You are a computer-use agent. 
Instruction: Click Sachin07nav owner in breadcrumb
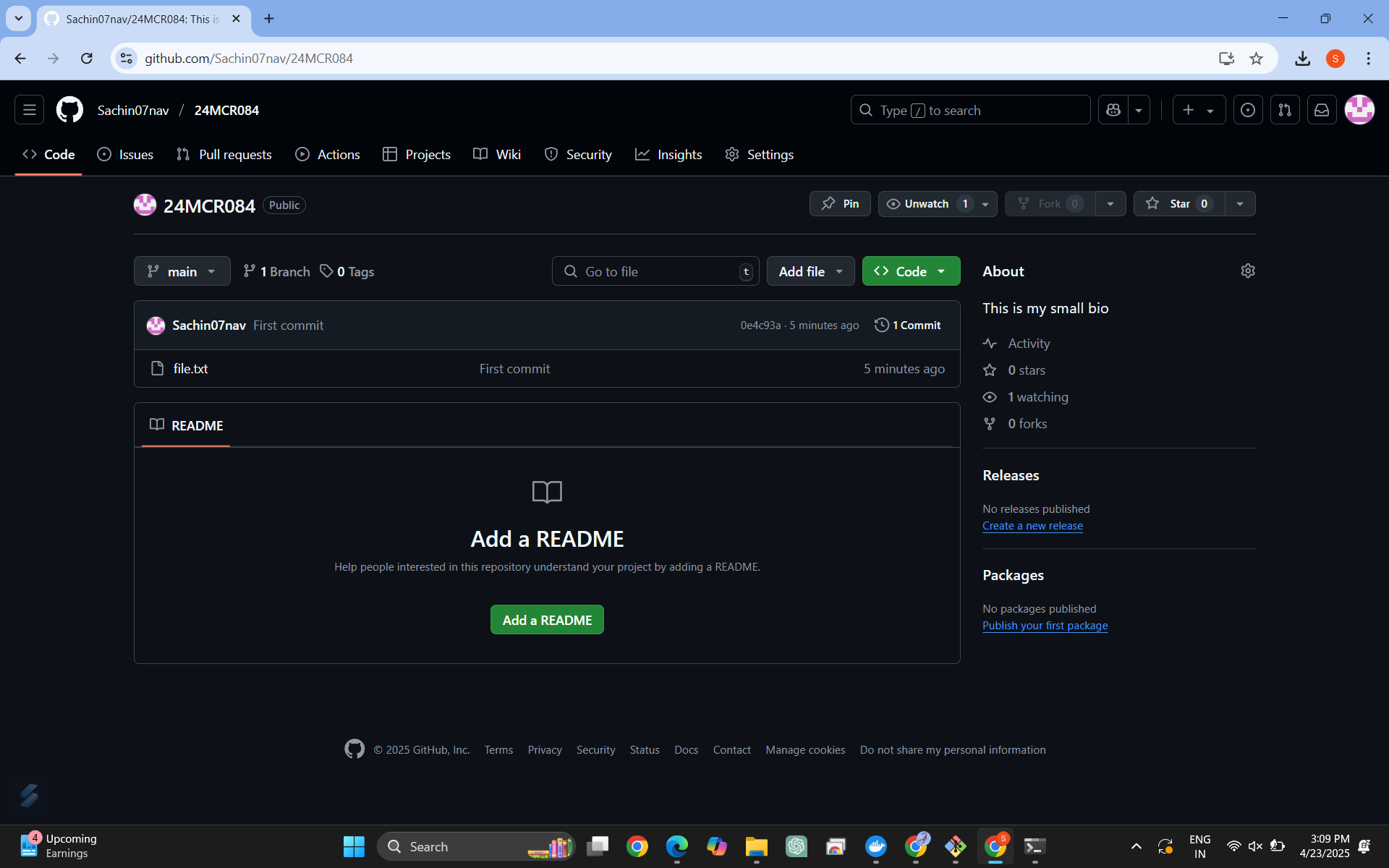coord(133,110)
